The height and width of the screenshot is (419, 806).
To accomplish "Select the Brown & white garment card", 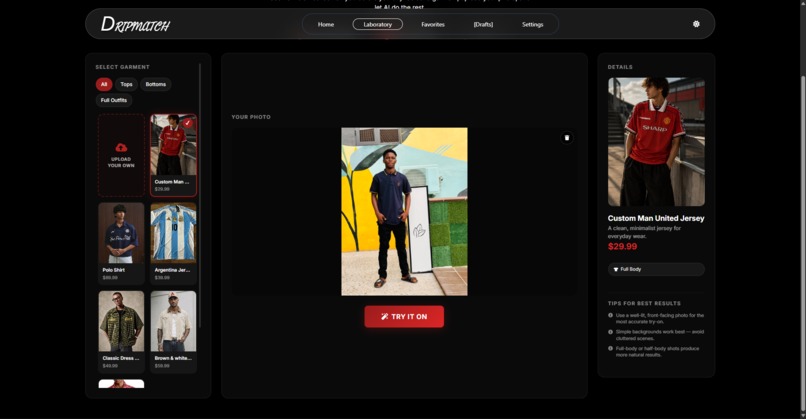I will (173, 332).
